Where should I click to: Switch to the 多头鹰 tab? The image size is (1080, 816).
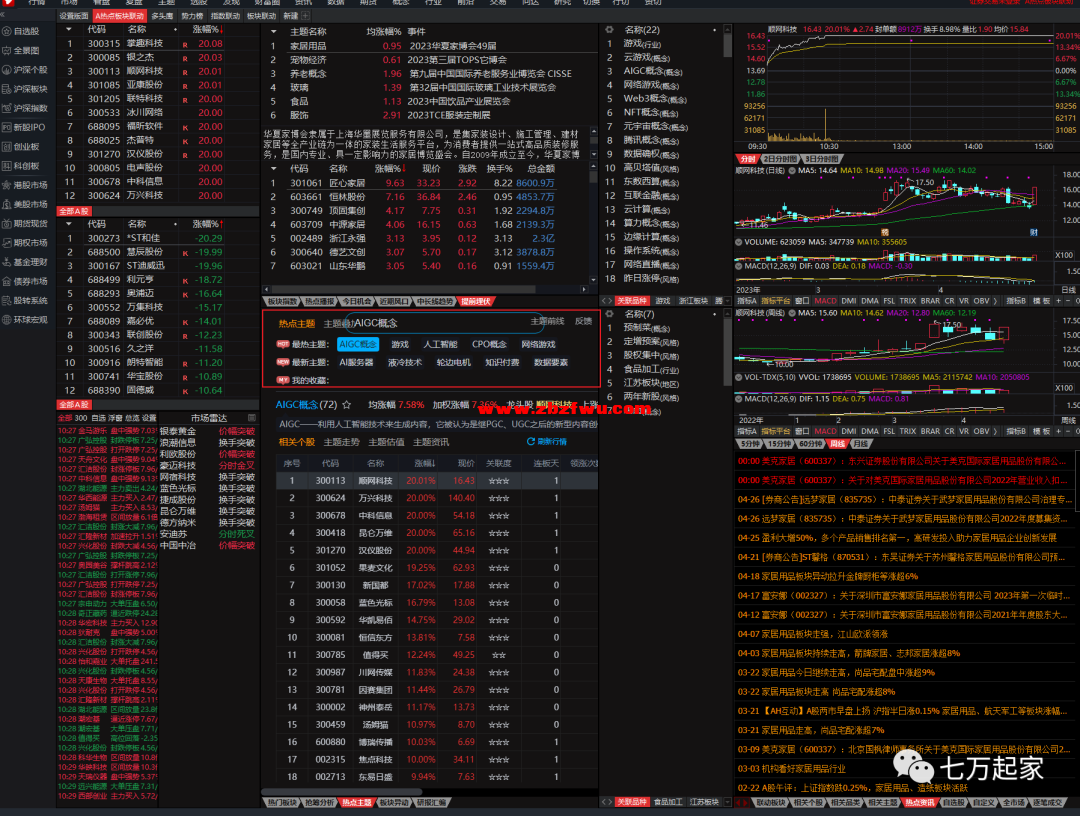coord(163,16)
